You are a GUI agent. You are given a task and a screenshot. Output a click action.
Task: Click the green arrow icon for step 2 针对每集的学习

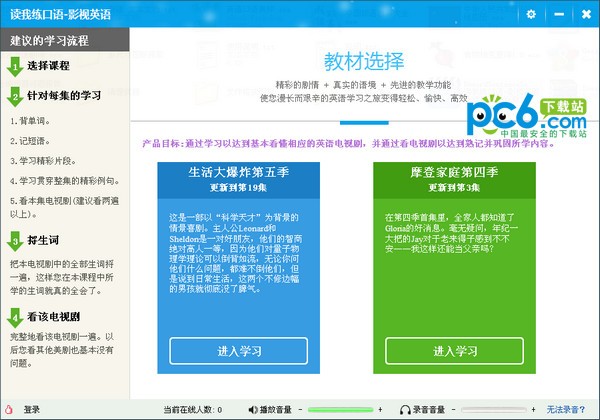(15, 97)
